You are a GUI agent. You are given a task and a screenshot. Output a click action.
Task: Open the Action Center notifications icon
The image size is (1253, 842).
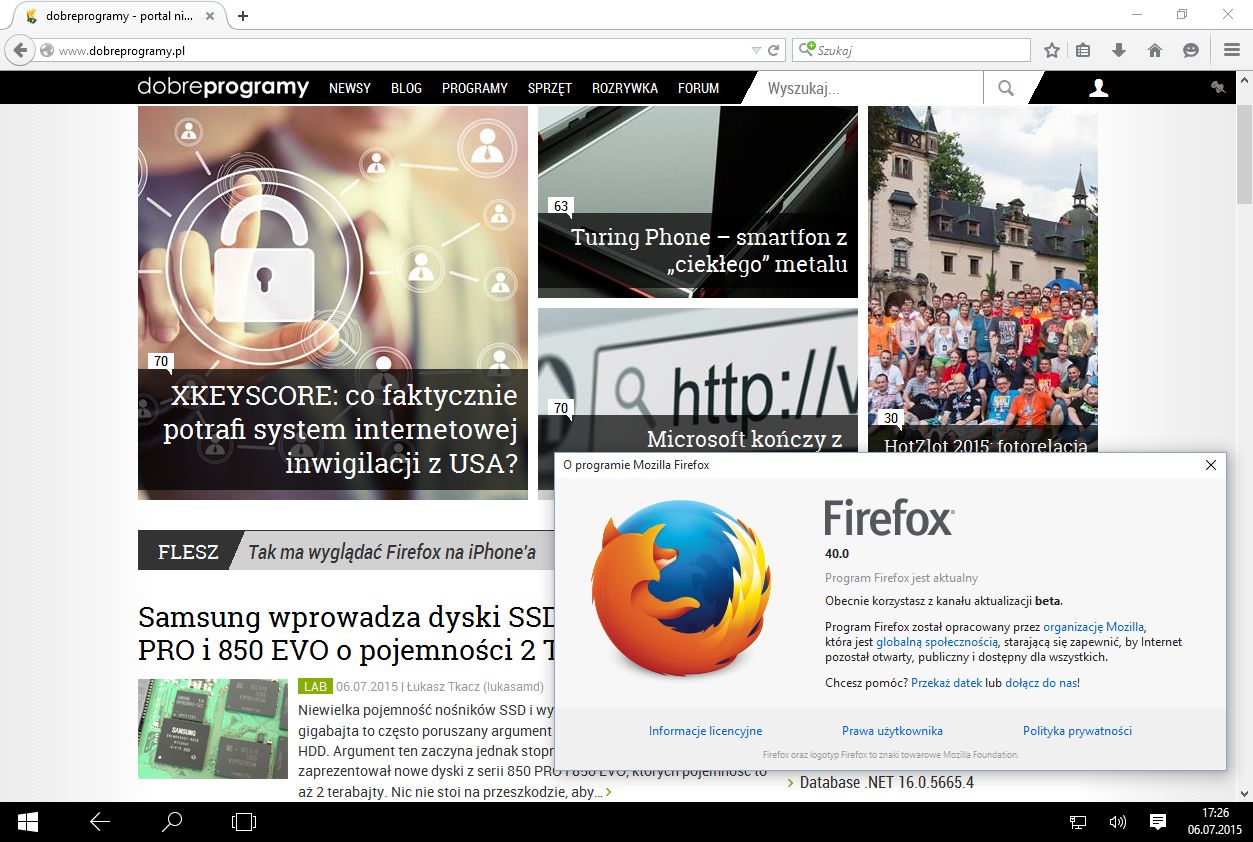coord(1158,822)
